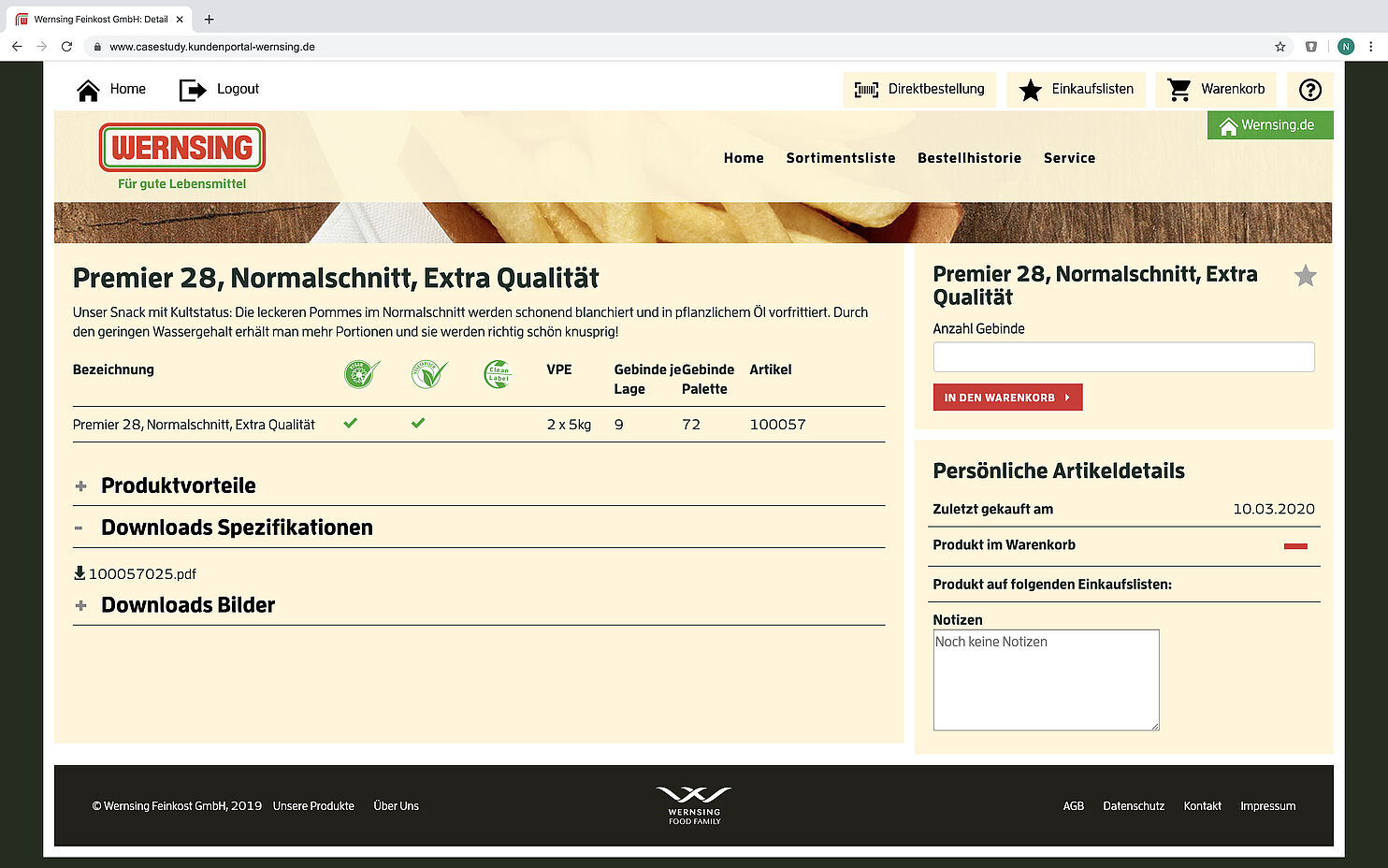Click Gebinde je Palette value 72
1388x868 pixels.
(691, 425)
